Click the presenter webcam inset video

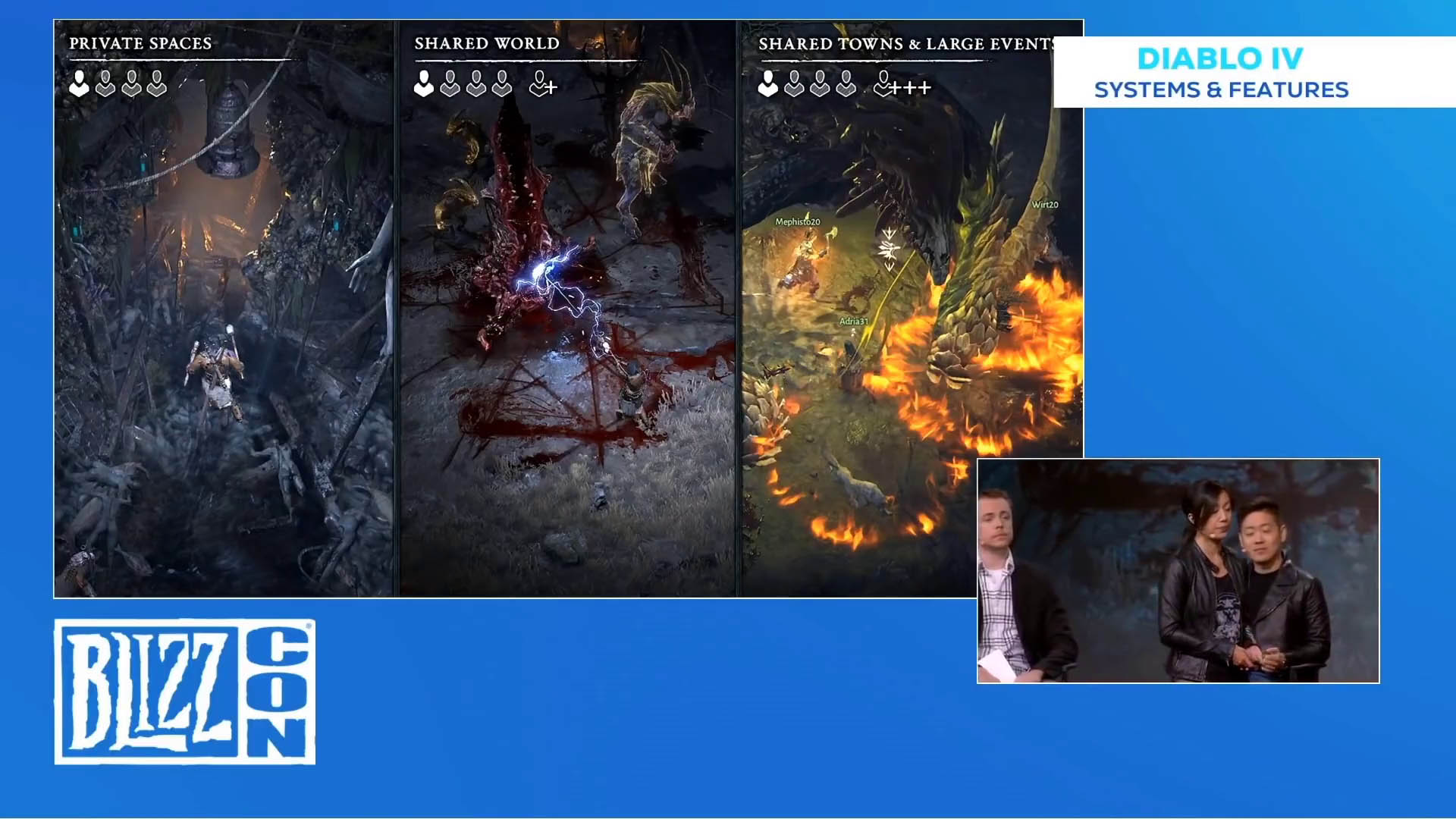1178,571
